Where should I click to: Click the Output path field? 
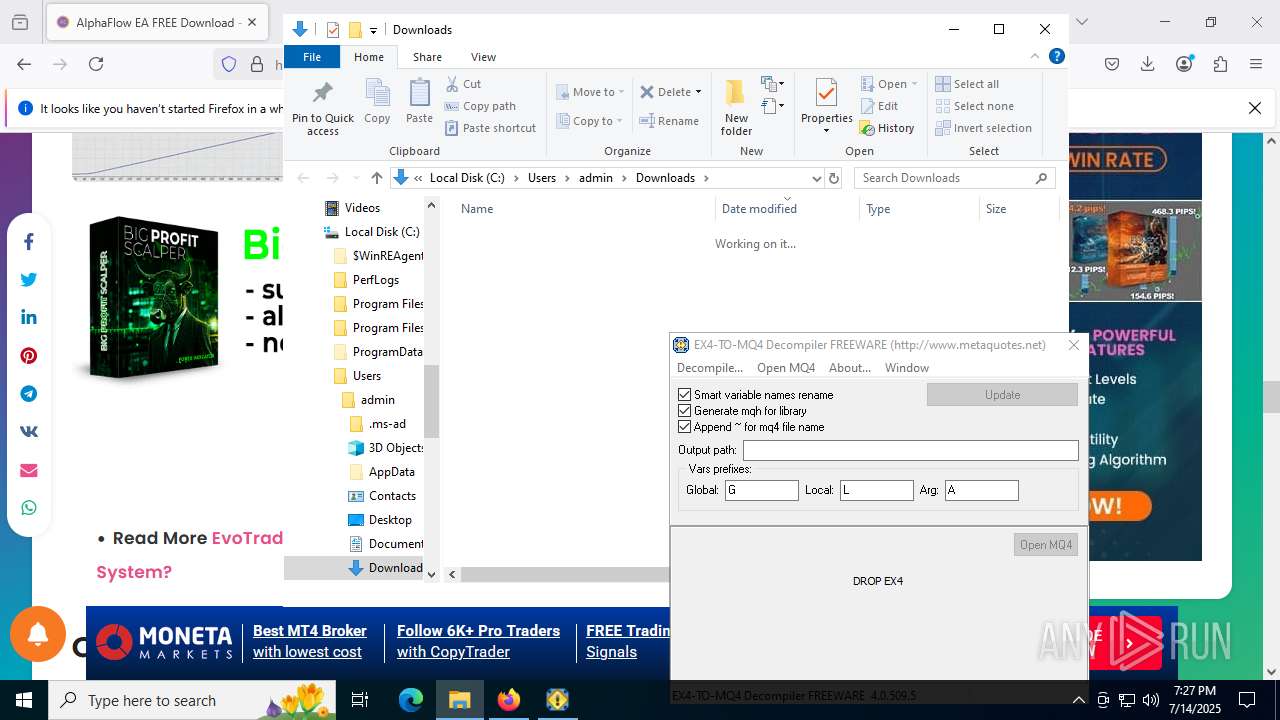(x=911, y=451)
